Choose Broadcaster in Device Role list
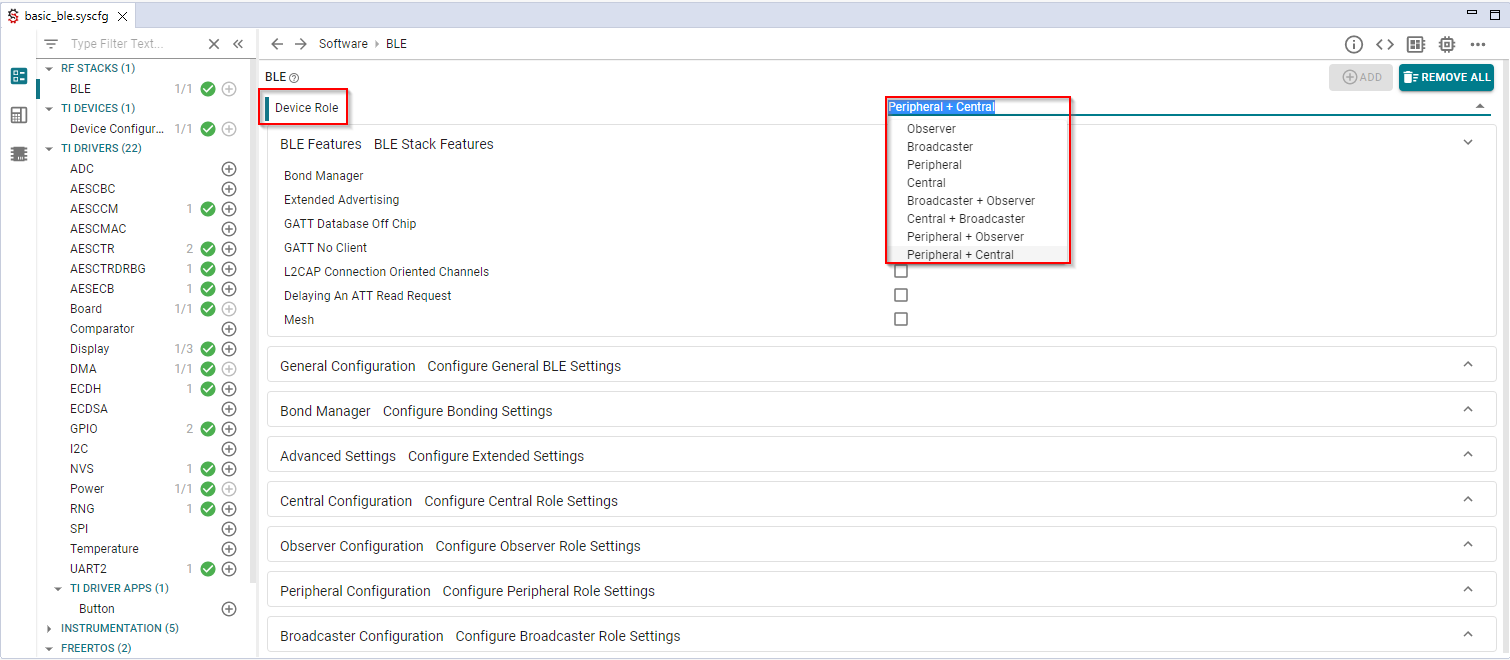The image size is (1510, 660). (x=939, y=147)
